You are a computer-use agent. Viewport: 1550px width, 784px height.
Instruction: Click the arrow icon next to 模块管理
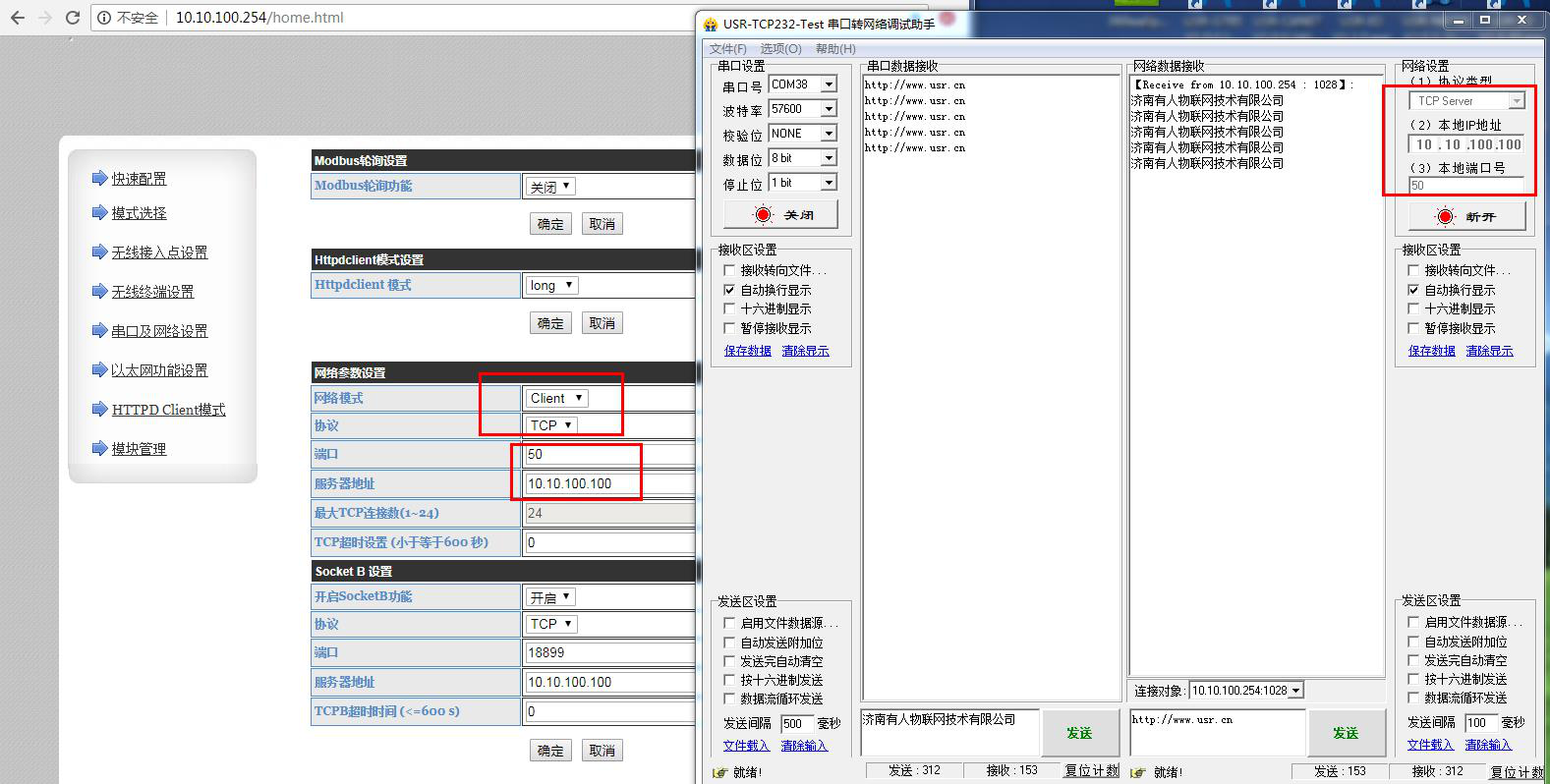click(x=99, y=448)
